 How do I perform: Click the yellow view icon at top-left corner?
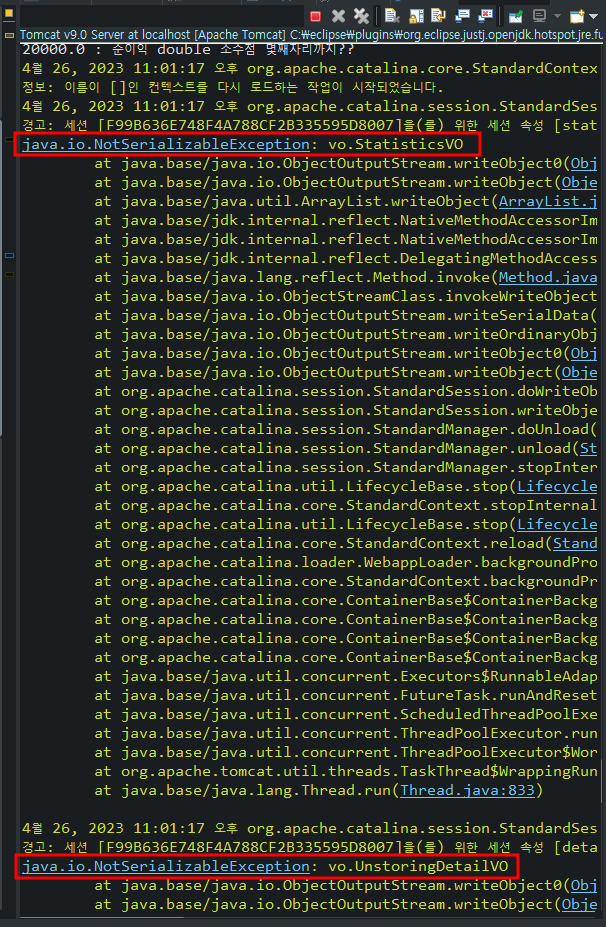click(x=9, y=12)
